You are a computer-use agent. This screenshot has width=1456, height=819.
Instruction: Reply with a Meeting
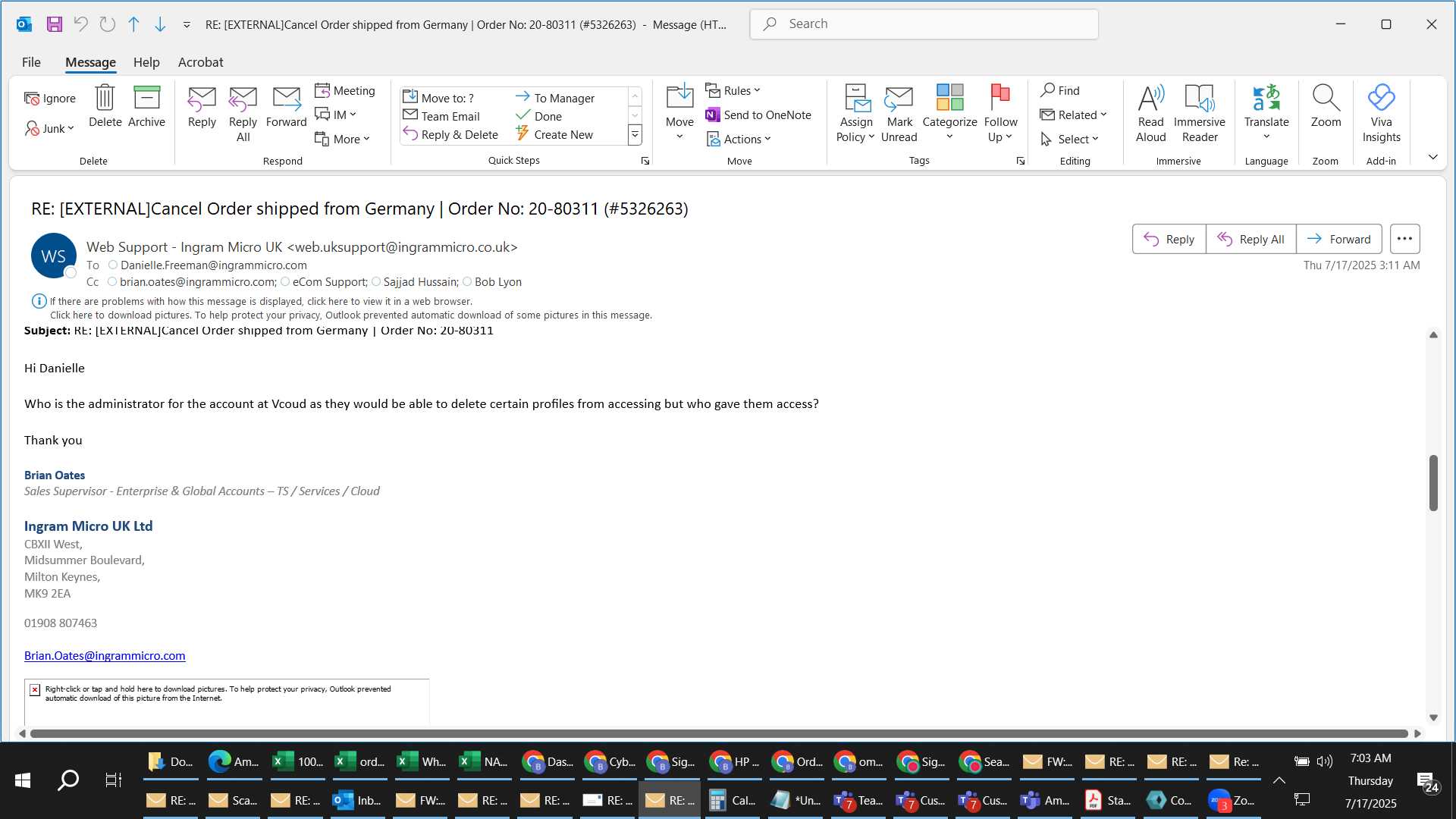pos(345,90)
